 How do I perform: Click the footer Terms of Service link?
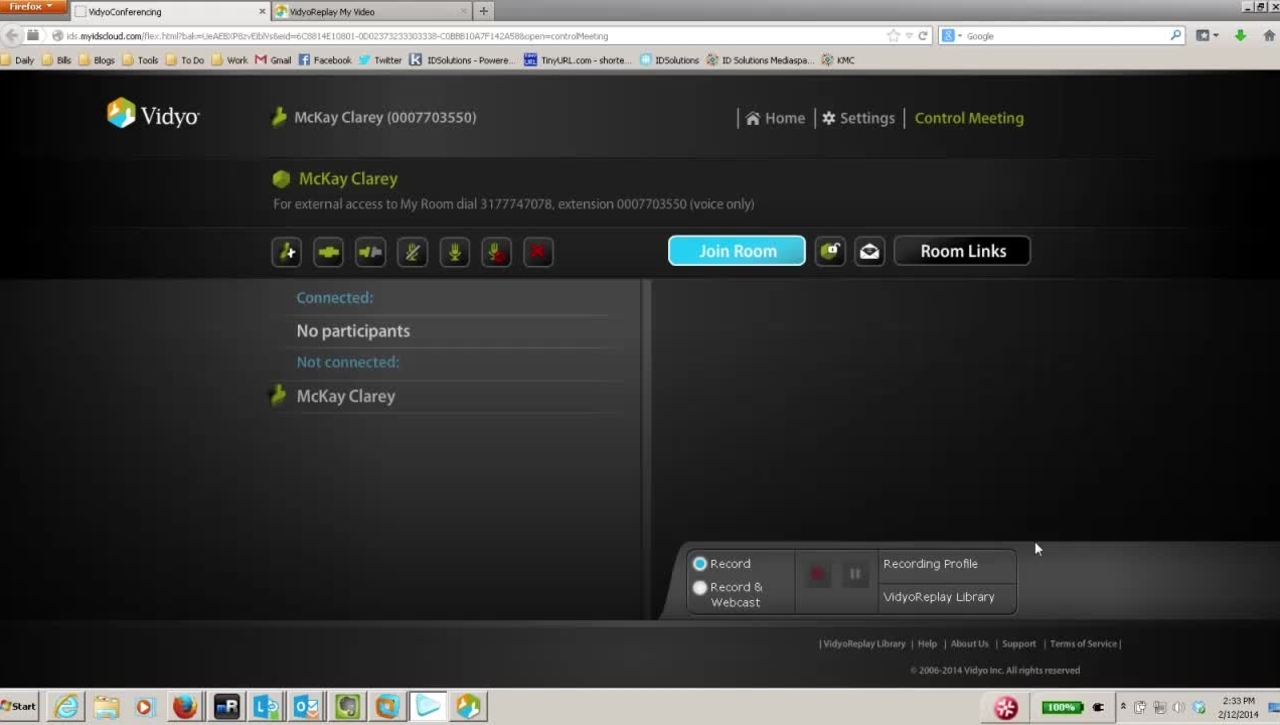pyautogui.click(x=1083, y=644)
